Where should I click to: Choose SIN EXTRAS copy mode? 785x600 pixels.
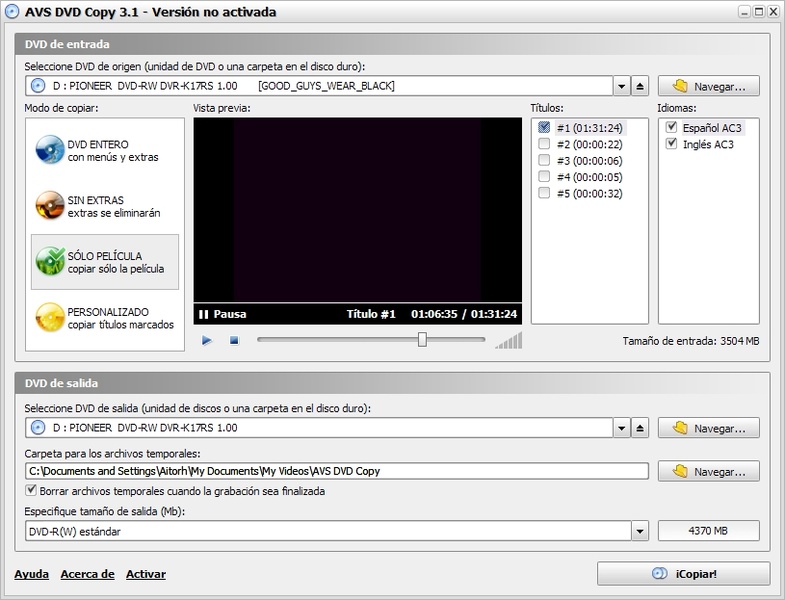point(105,206)
